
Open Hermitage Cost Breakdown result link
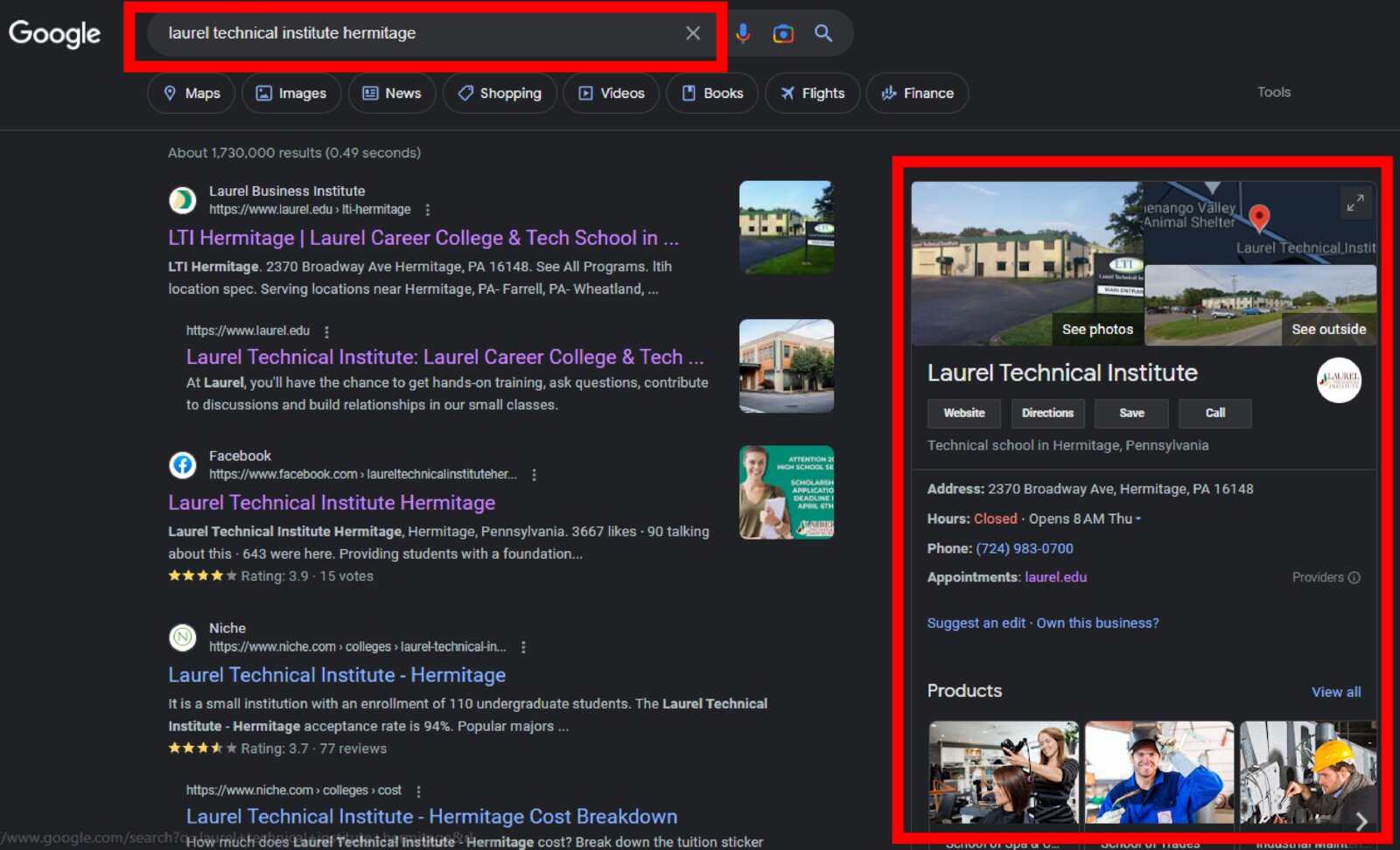(x=431, y=816)
